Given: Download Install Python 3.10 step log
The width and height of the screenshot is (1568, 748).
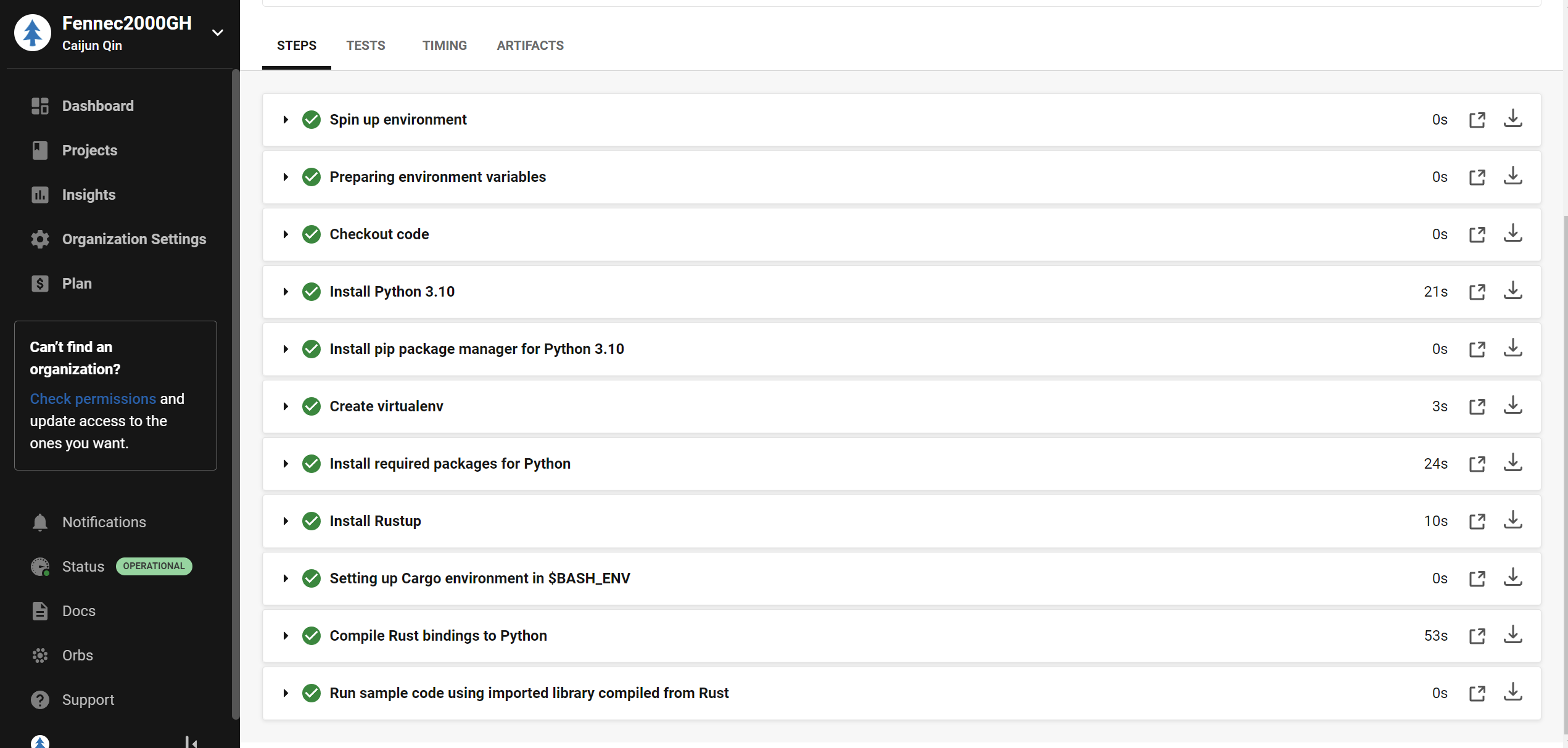Looking at the screenshot, I should coord(1512,291).
